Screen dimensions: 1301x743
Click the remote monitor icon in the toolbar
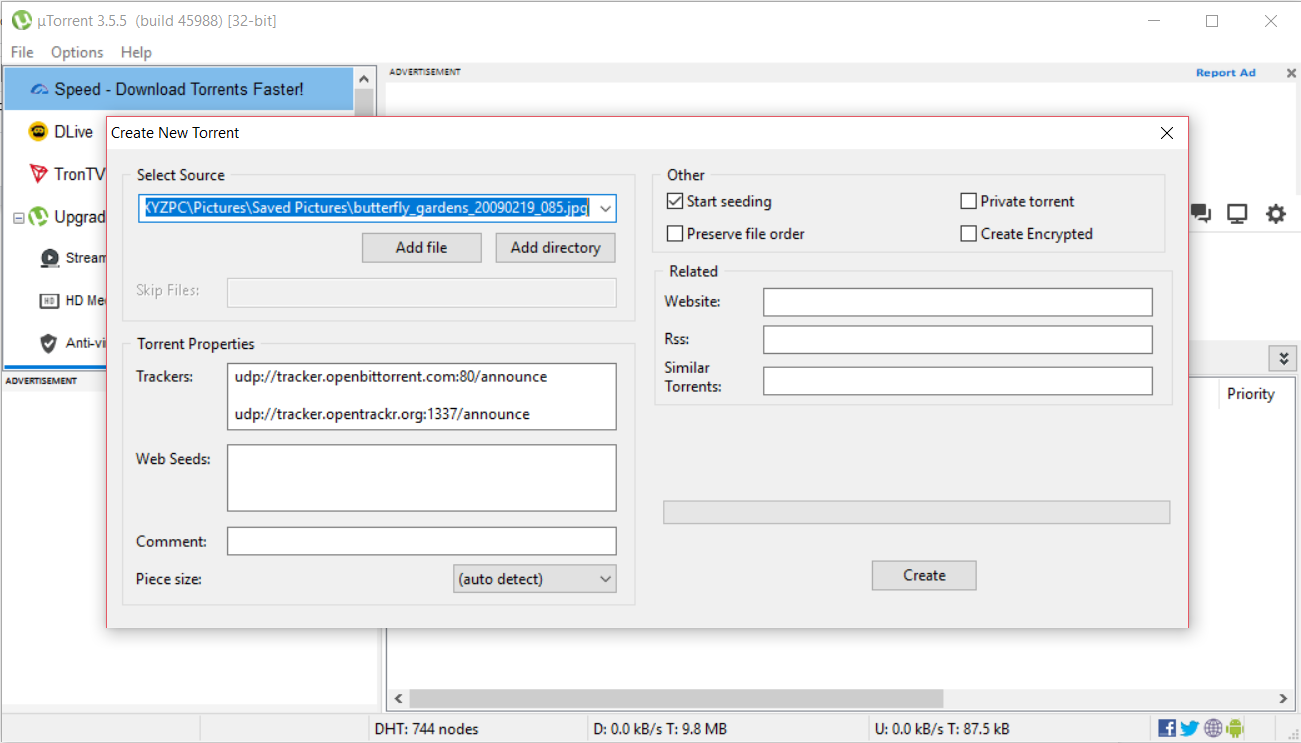point(1238,213)
